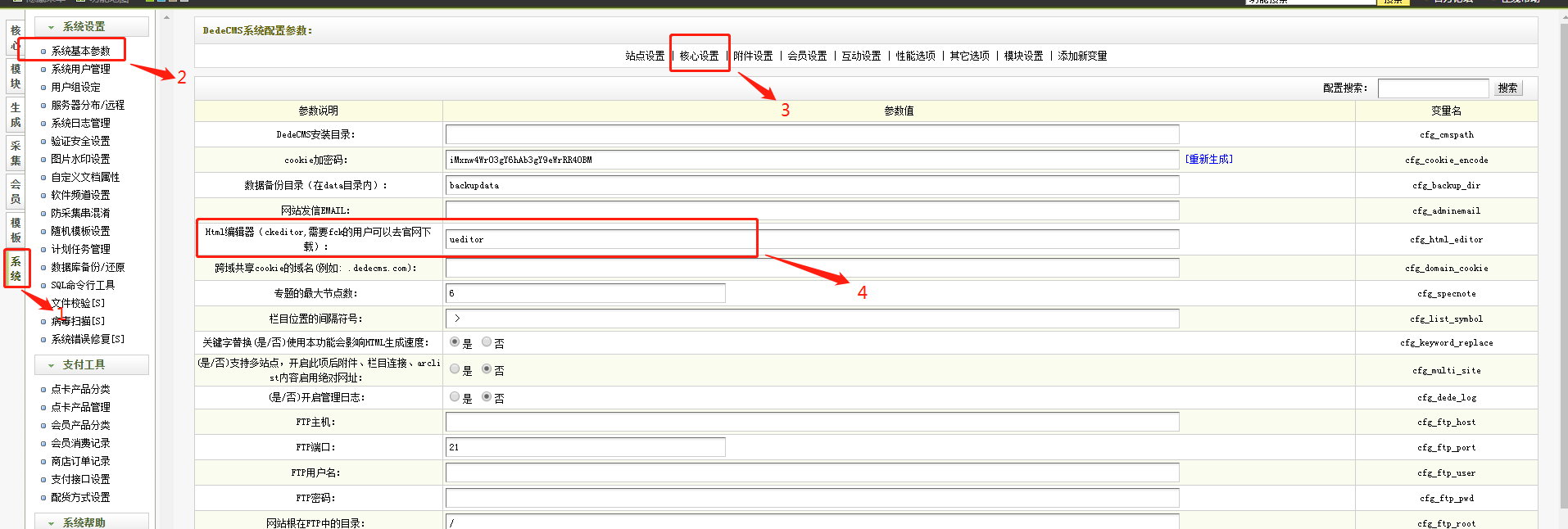
Task: Select 否 for 开启管理日志
Action: point(487,396)
